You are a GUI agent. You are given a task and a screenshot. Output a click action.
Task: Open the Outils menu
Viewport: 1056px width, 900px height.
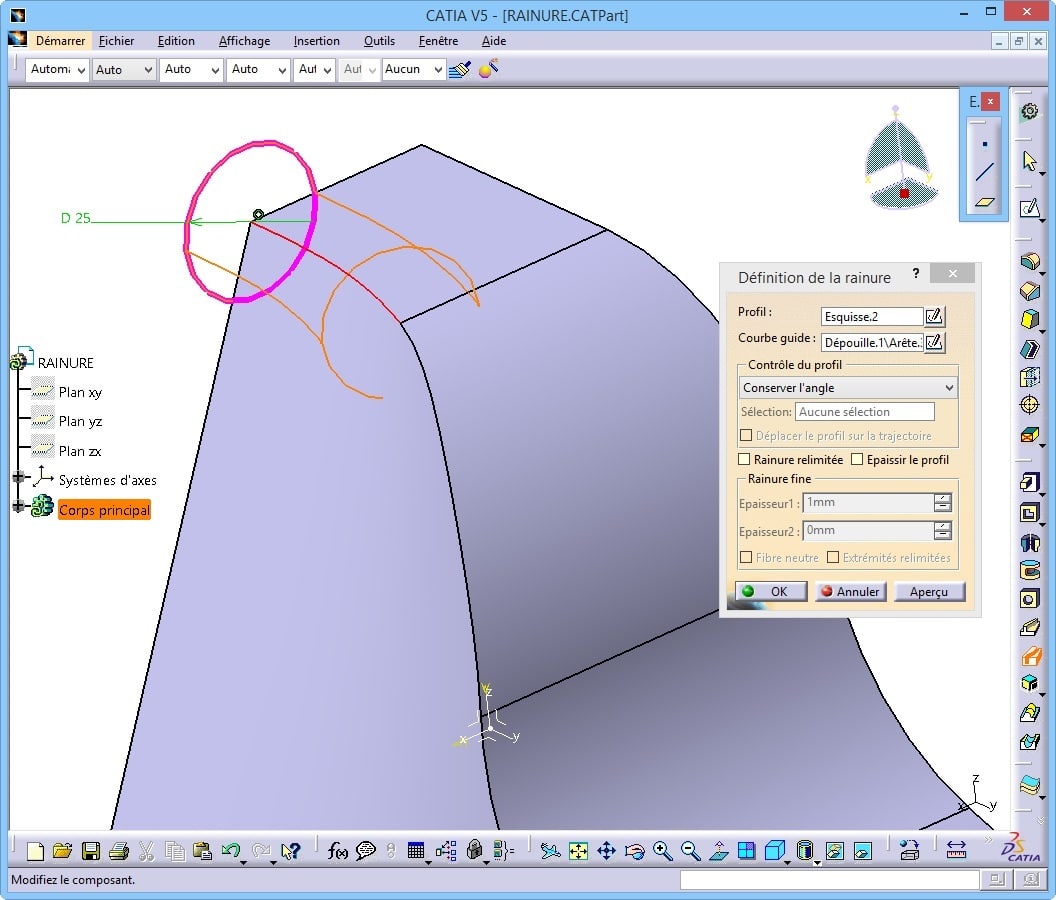coord(379,41)
